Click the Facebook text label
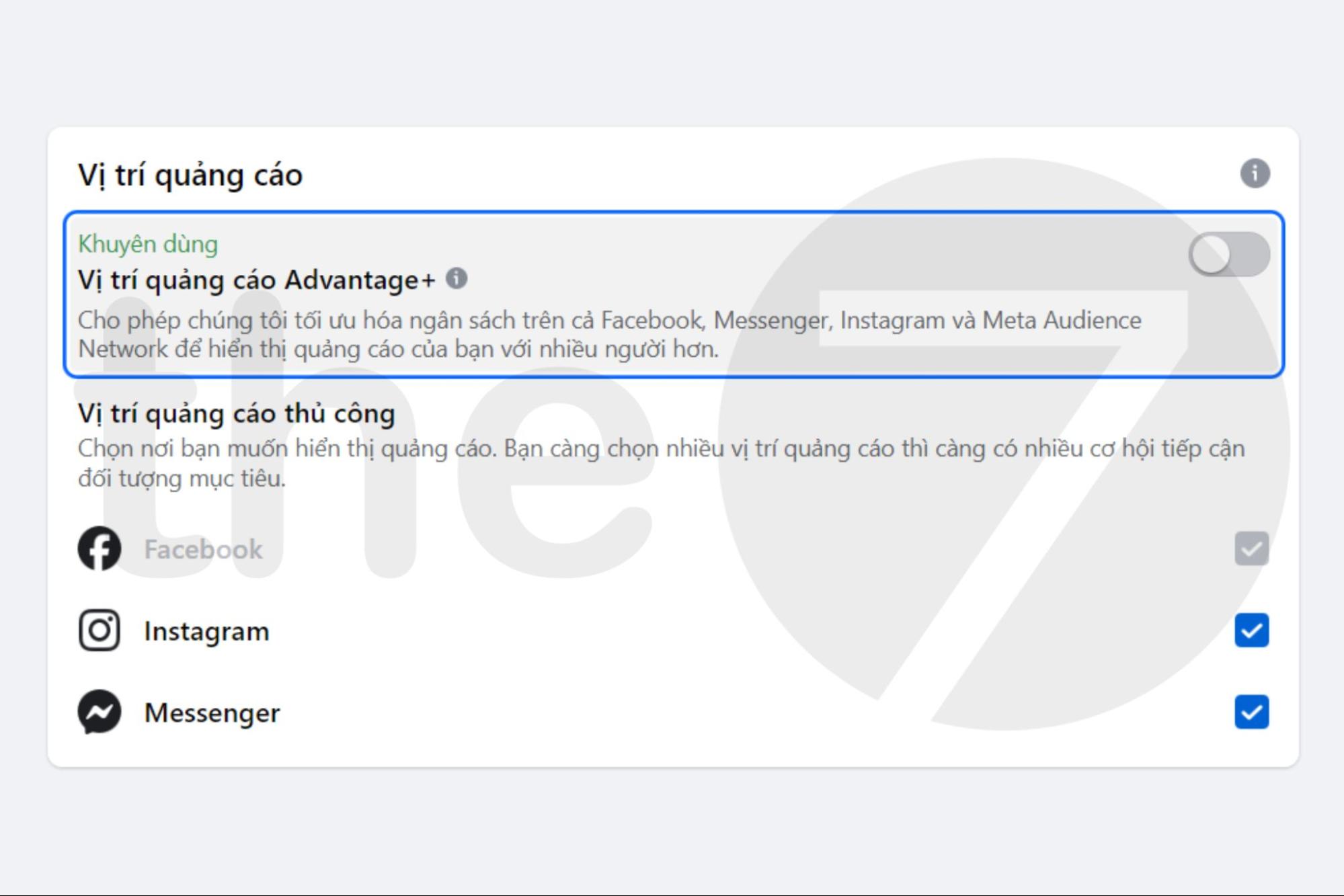This screenshot has width=1344, height=896. tap(203, 549)
